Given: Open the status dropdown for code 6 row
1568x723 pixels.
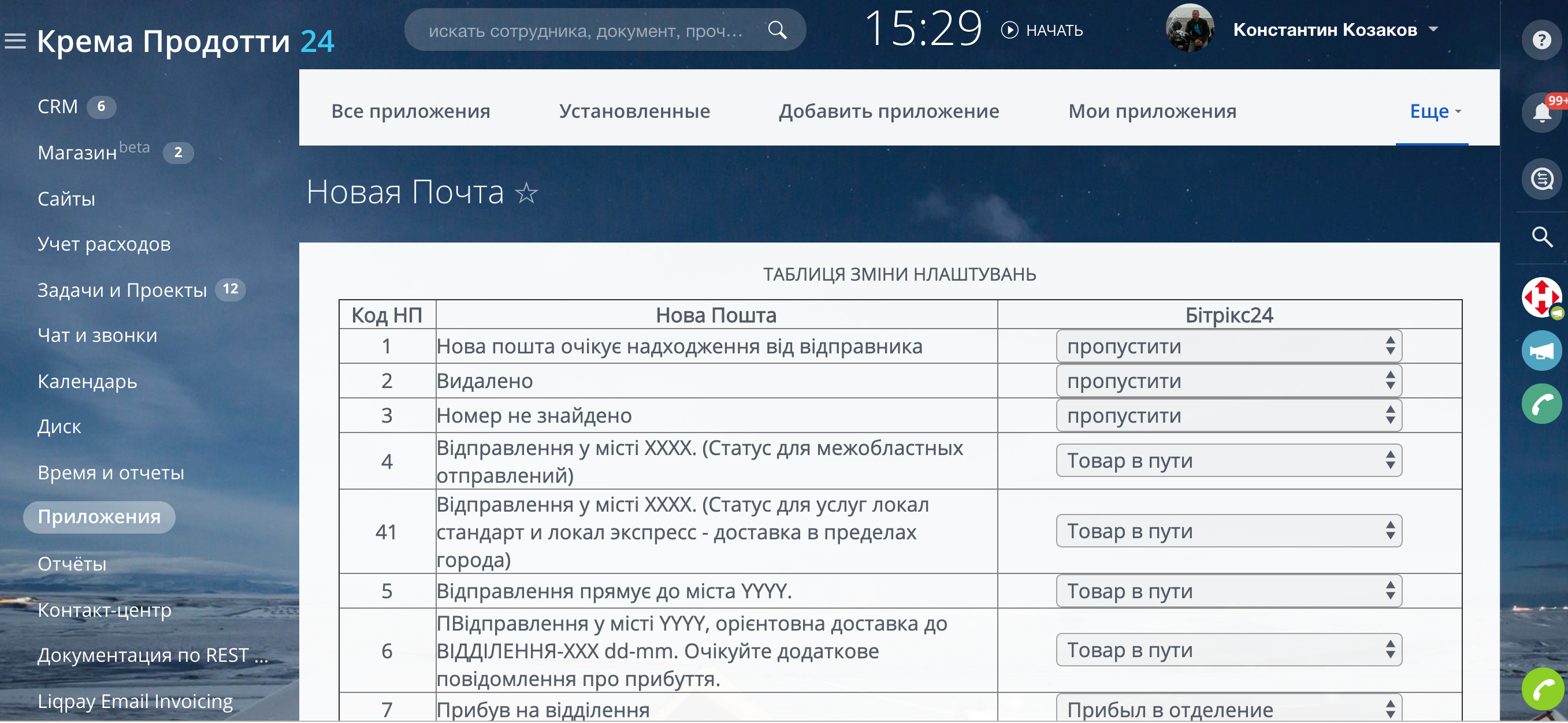Looking at the screenshot, I should coord(1228,651).
